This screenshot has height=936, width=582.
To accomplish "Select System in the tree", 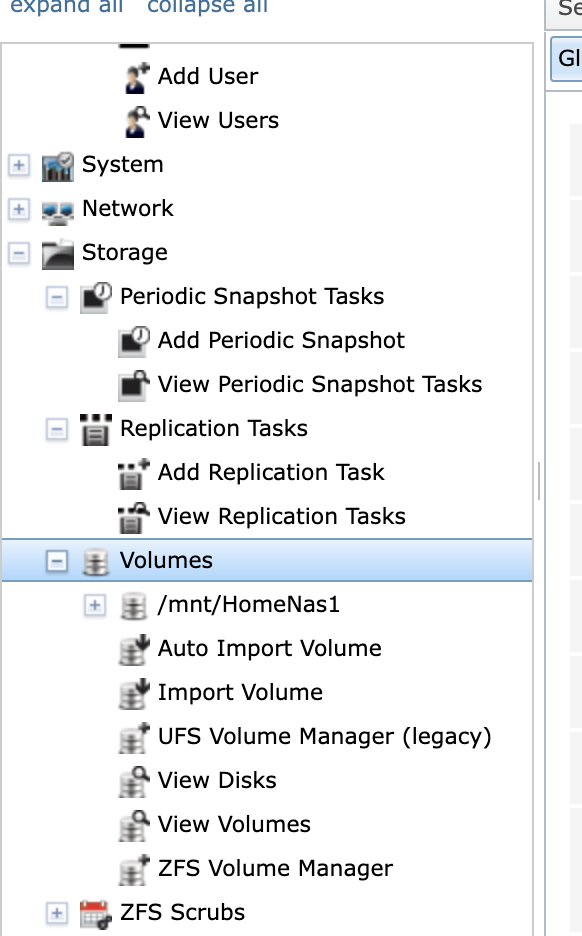I will click(122, 165).
